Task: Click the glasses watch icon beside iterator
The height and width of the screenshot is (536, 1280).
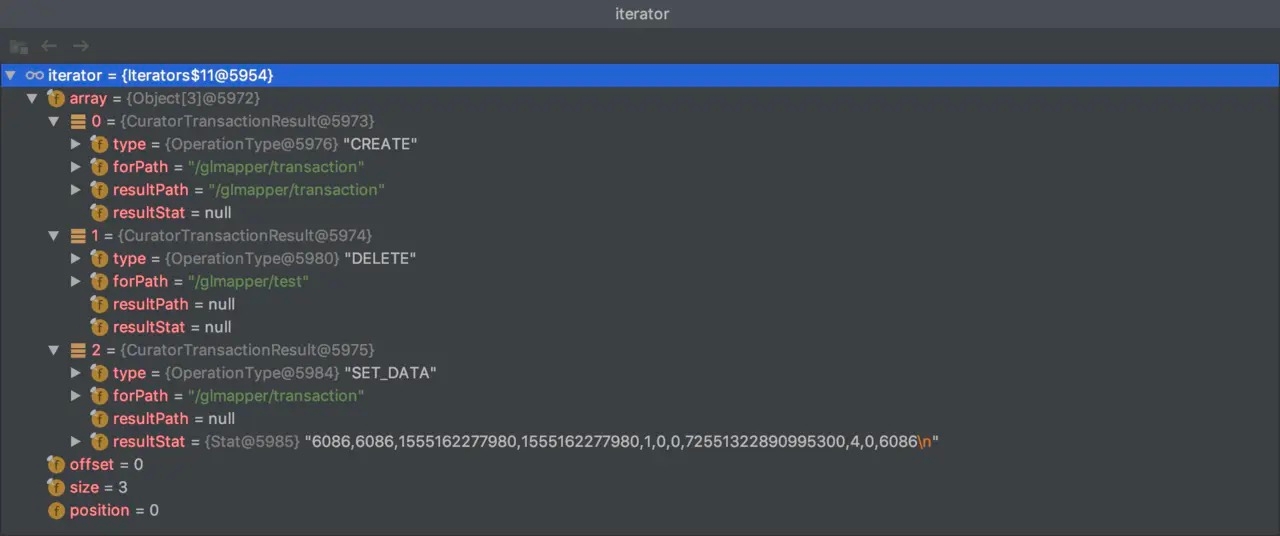Action: coord(34,76)
